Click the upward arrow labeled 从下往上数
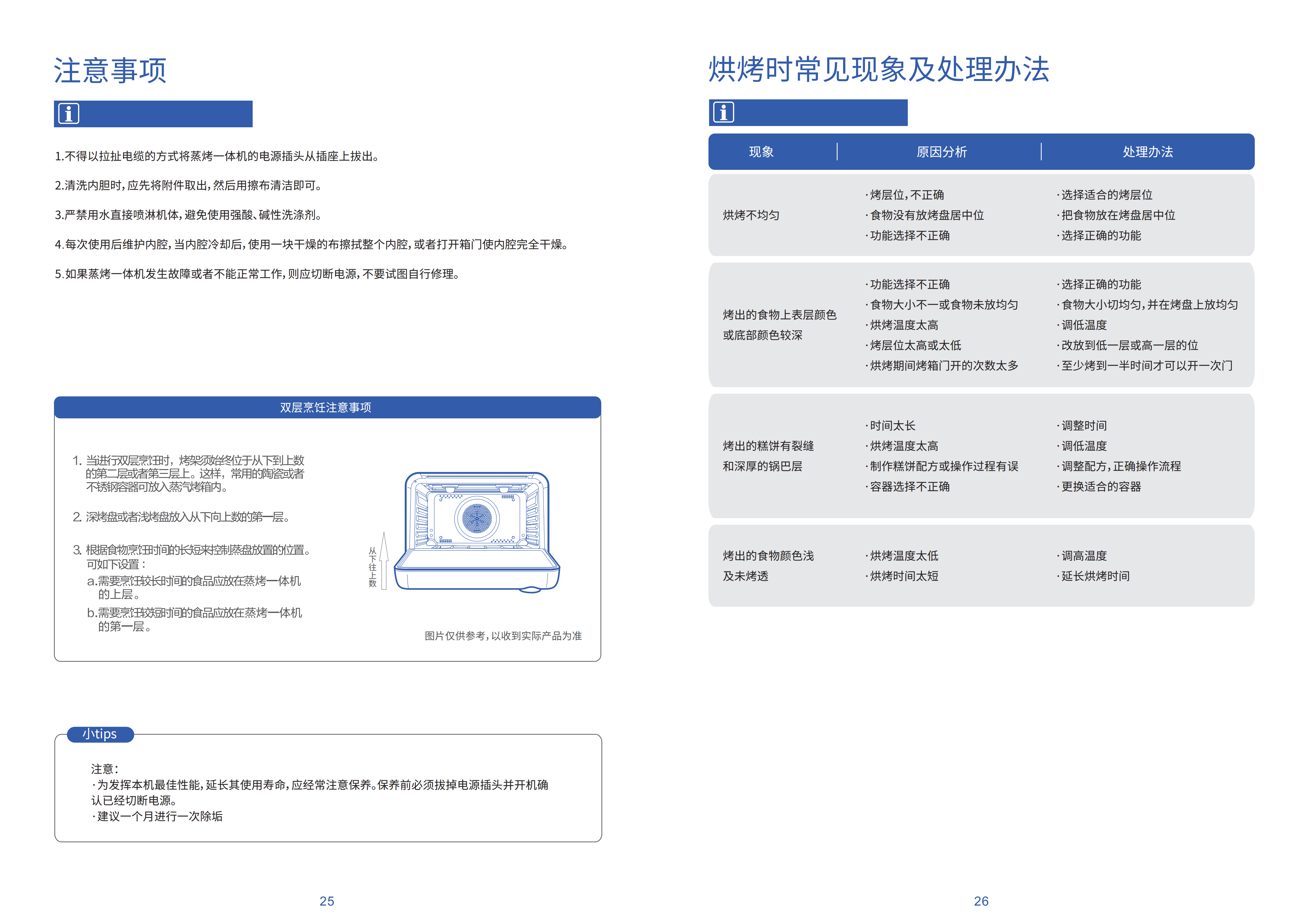The width and height of the screenshot is (1309, 924). click(384, 560)
